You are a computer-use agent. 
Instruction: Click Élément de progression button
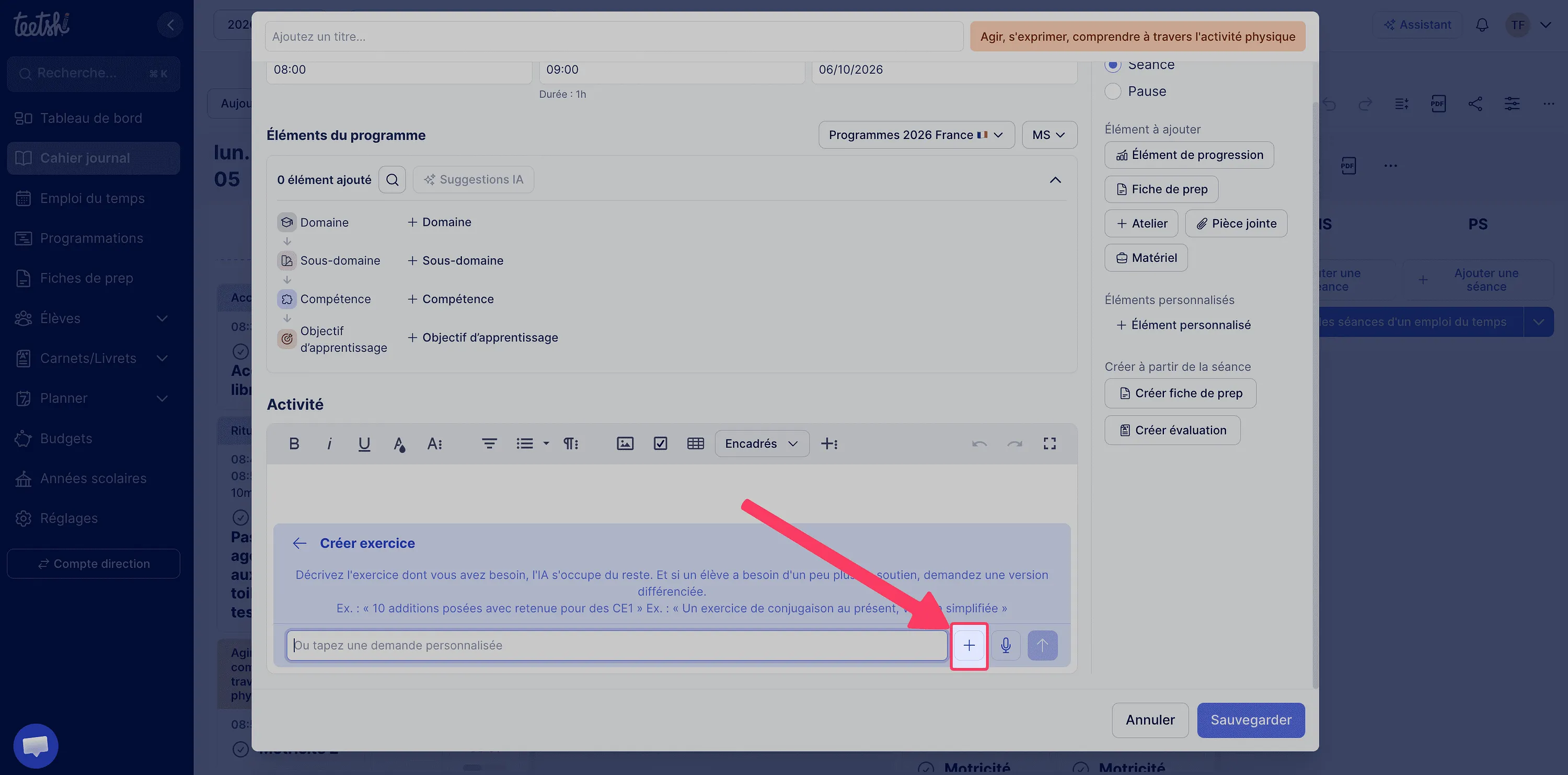point(1190,155)
